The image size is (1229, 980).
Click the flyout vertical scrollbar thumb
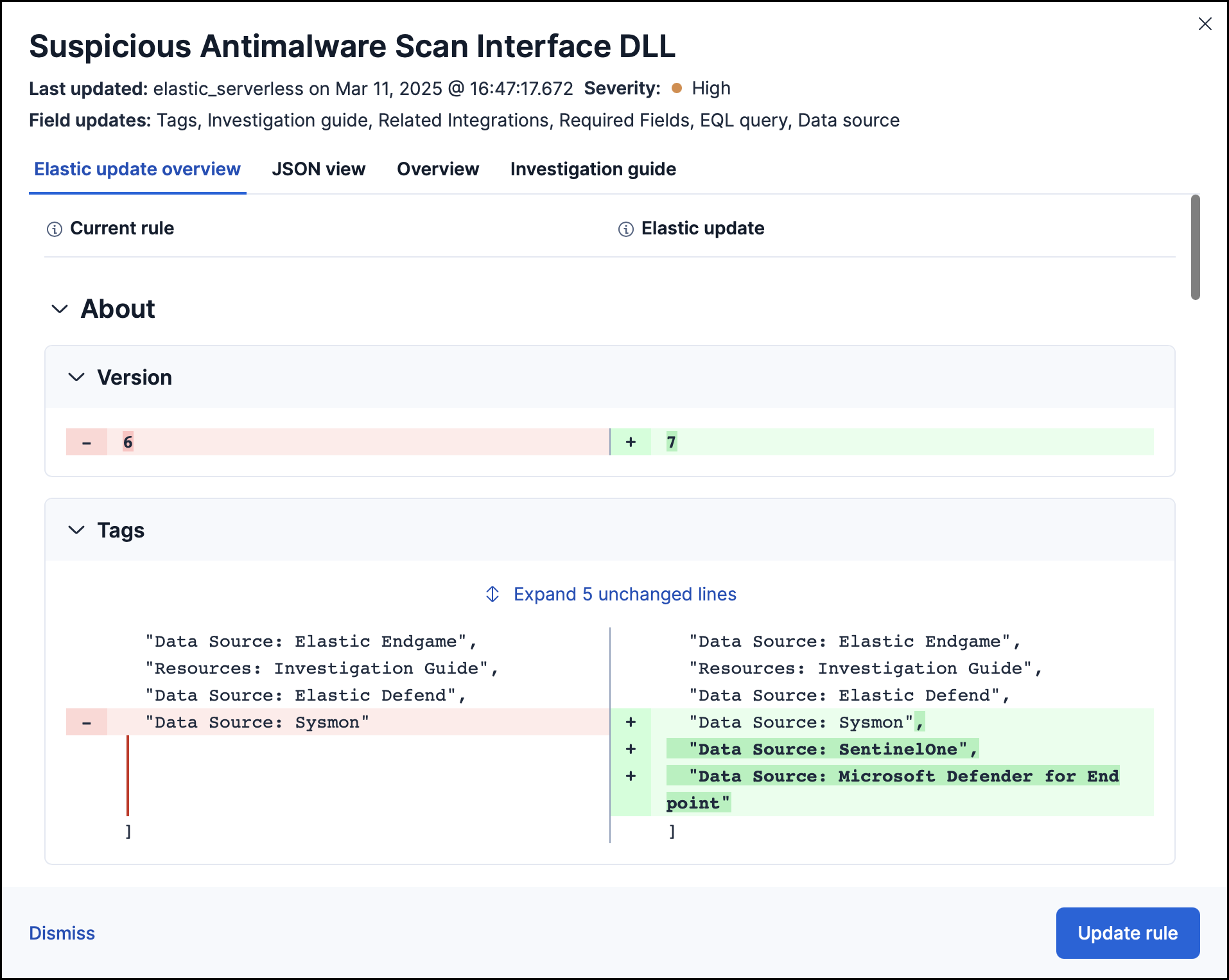point(1195,247)
